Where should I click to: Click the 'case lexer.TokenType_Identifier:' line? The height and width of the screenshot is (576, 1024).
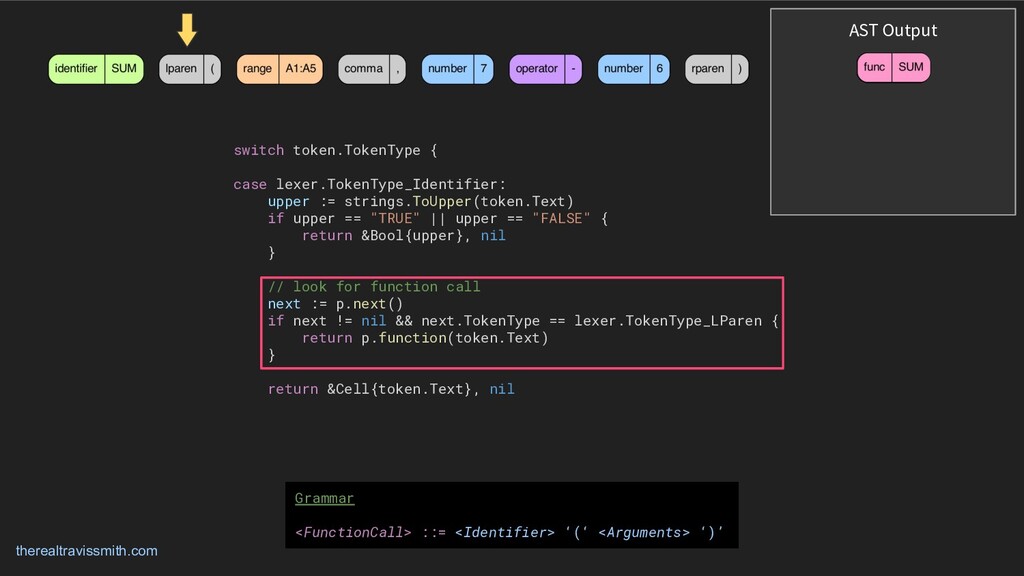(x=370, y=184)
